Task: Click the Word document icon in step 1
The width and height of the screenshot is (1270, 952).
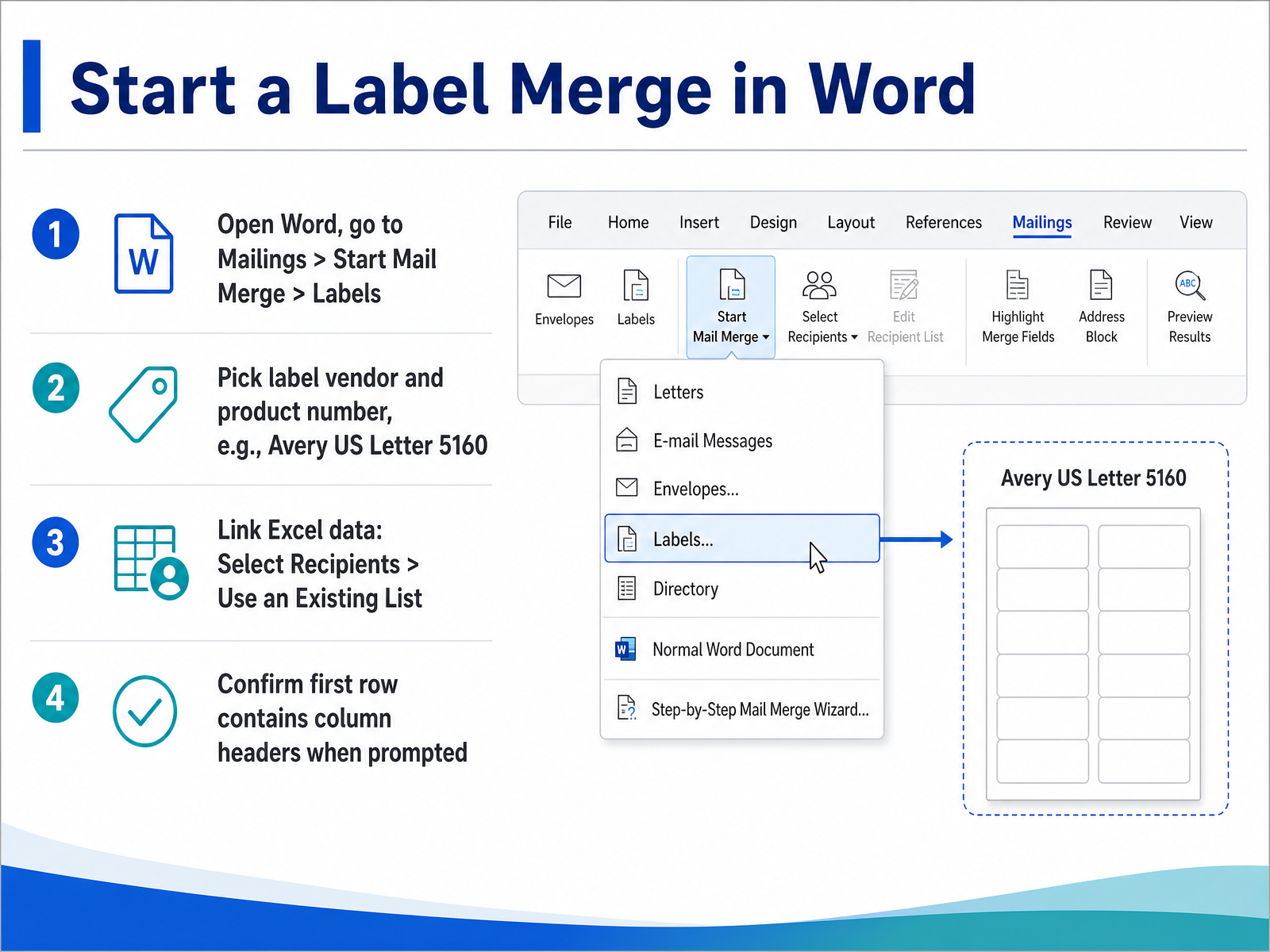Action: click(144, 254)
